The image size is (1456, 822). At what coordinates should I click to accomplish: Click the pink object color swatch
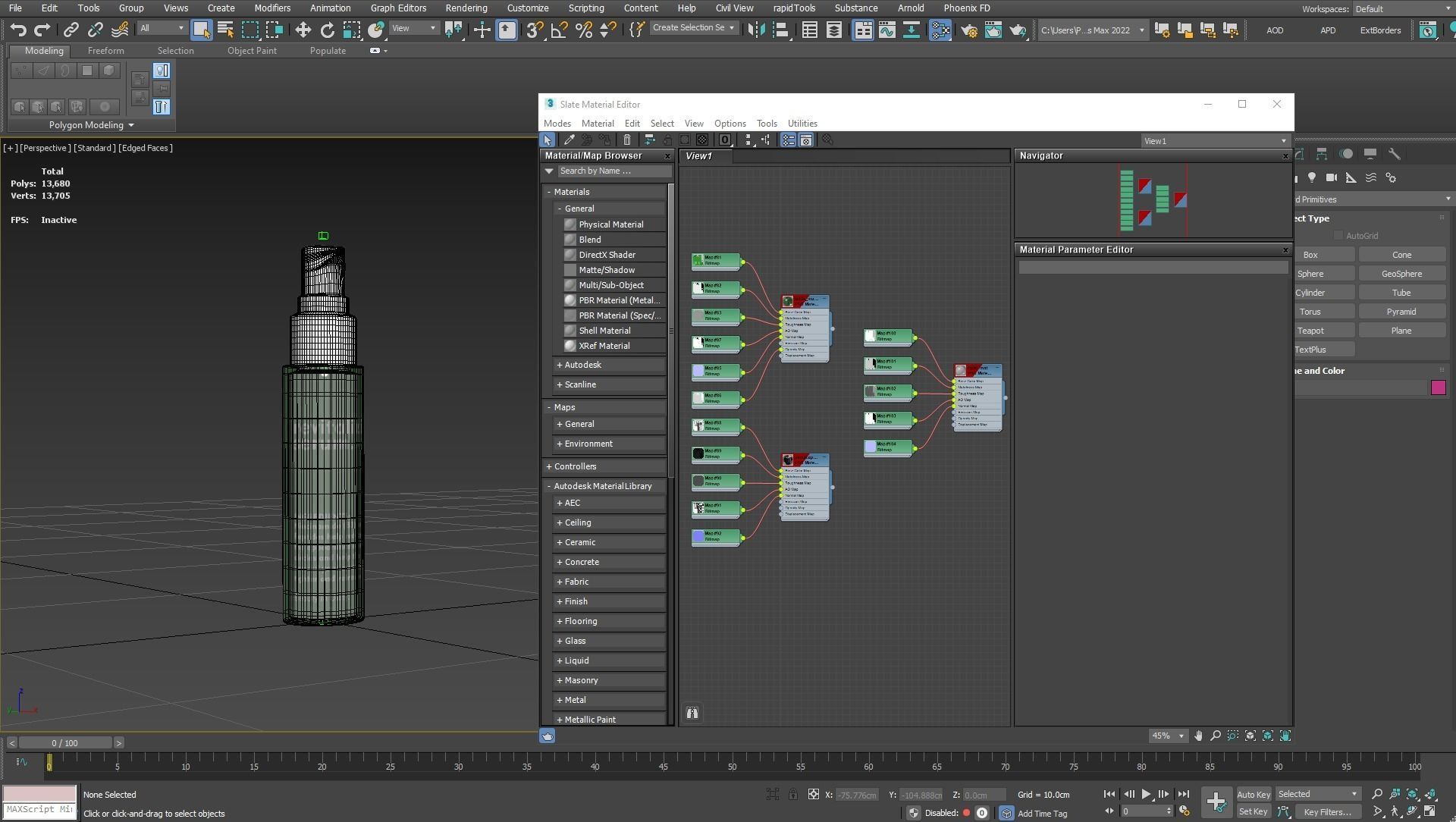(1438, 388)
